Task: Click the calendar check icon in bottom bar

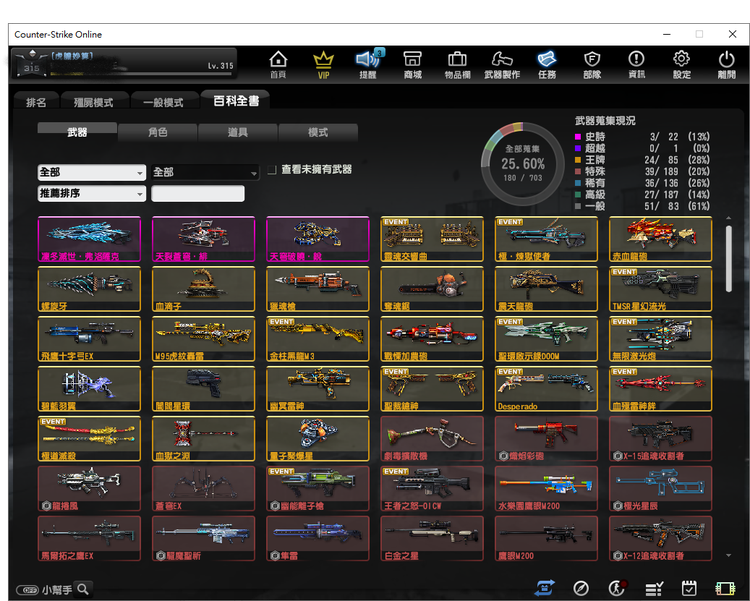Action: (x=689, y=588)
